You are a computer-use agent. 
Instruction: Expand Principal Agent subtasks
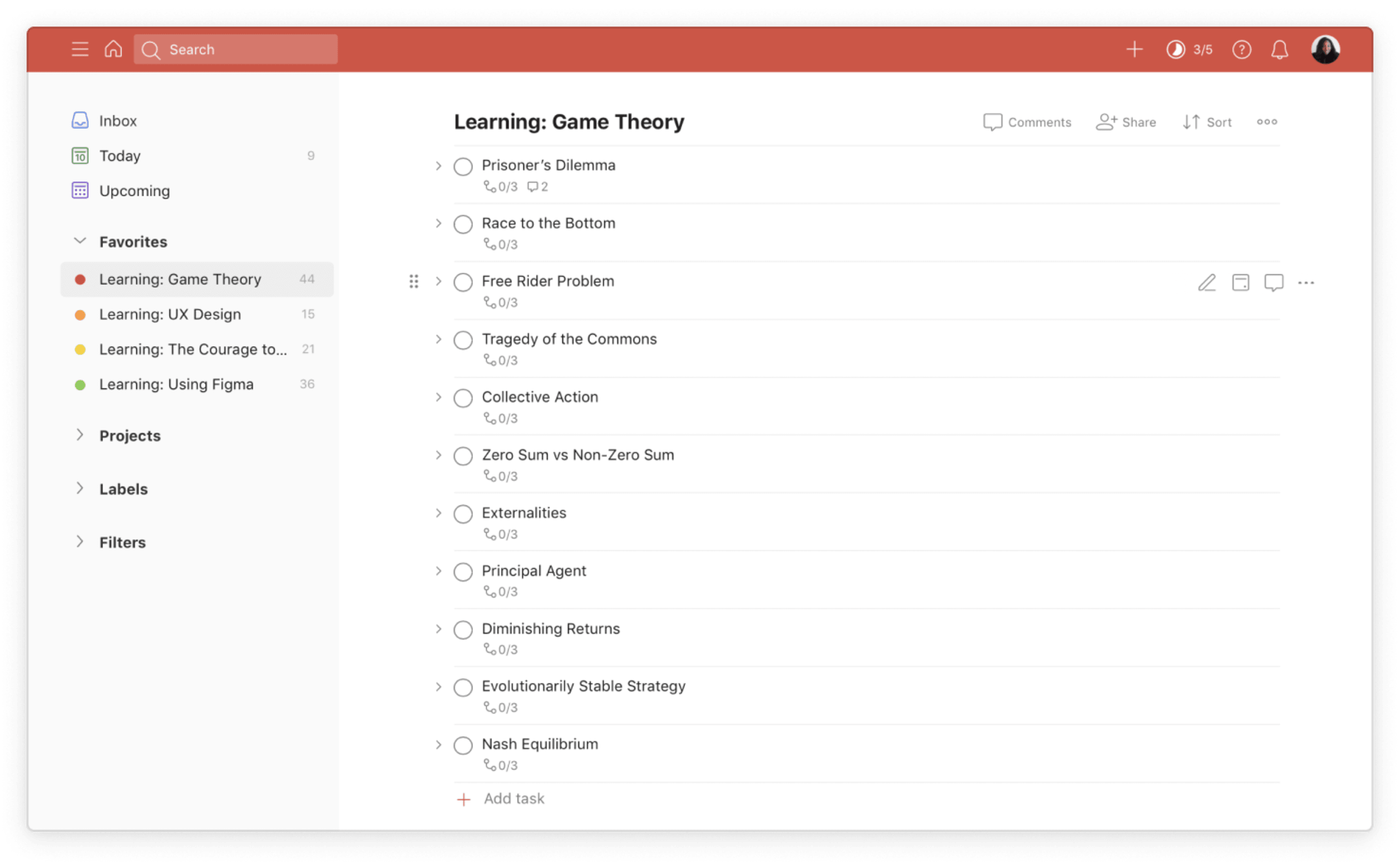coord(438,571)
